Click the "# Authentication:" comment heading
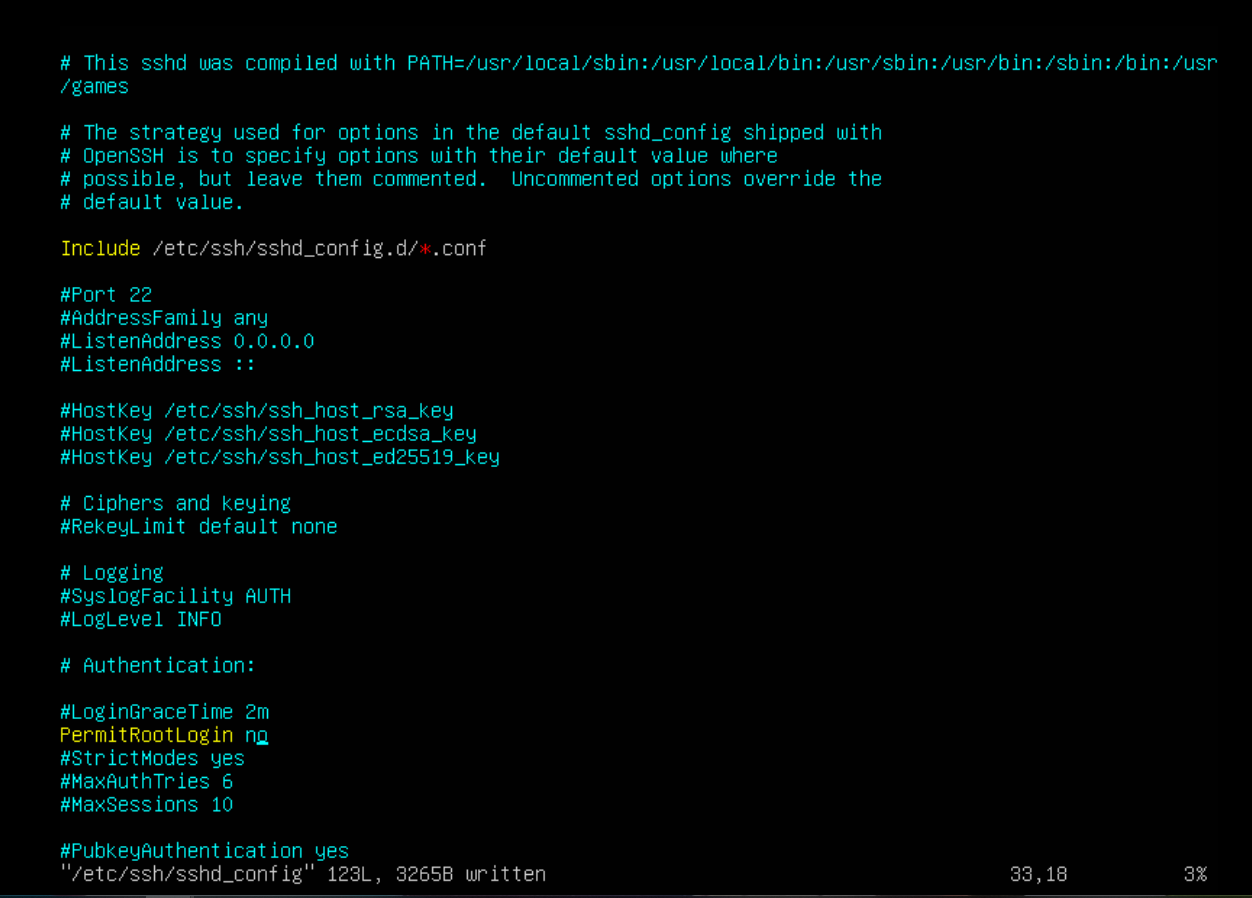The width and height of the screenshot is (1252, 898). click(158, 665)
